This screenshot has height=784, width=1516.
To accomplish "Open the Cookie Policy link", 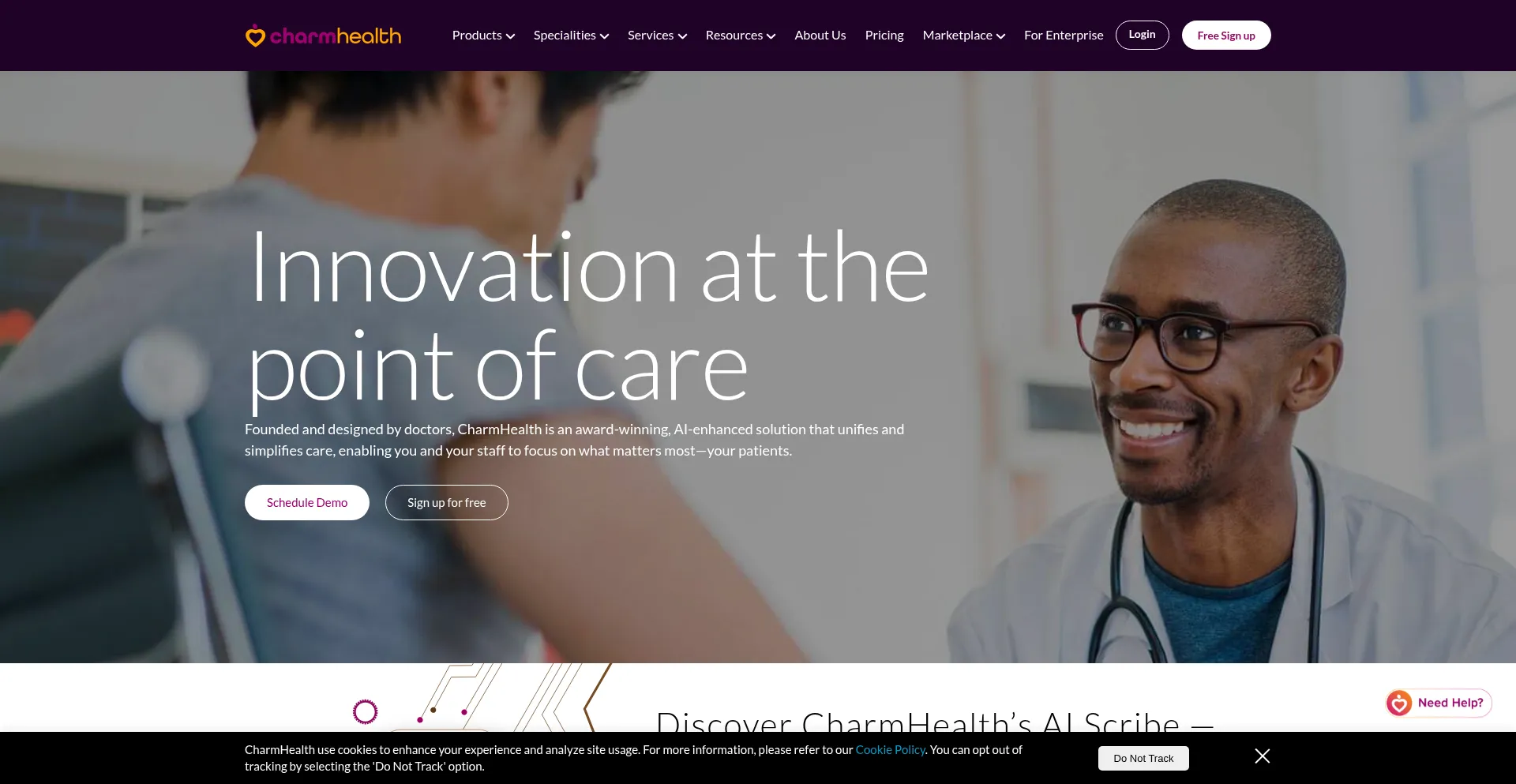I will coord(890,750).
